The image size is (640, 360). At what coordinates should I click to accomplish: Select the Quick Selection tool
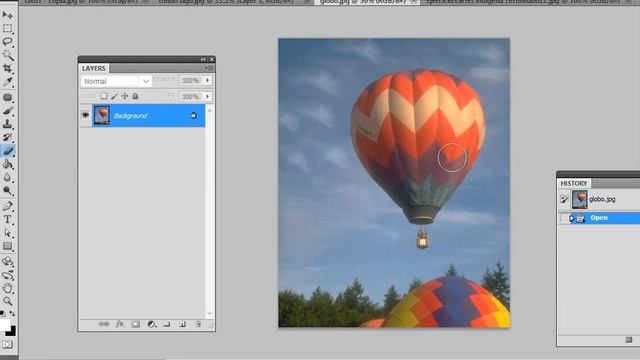pyautogui.click(x=7, y=55)
